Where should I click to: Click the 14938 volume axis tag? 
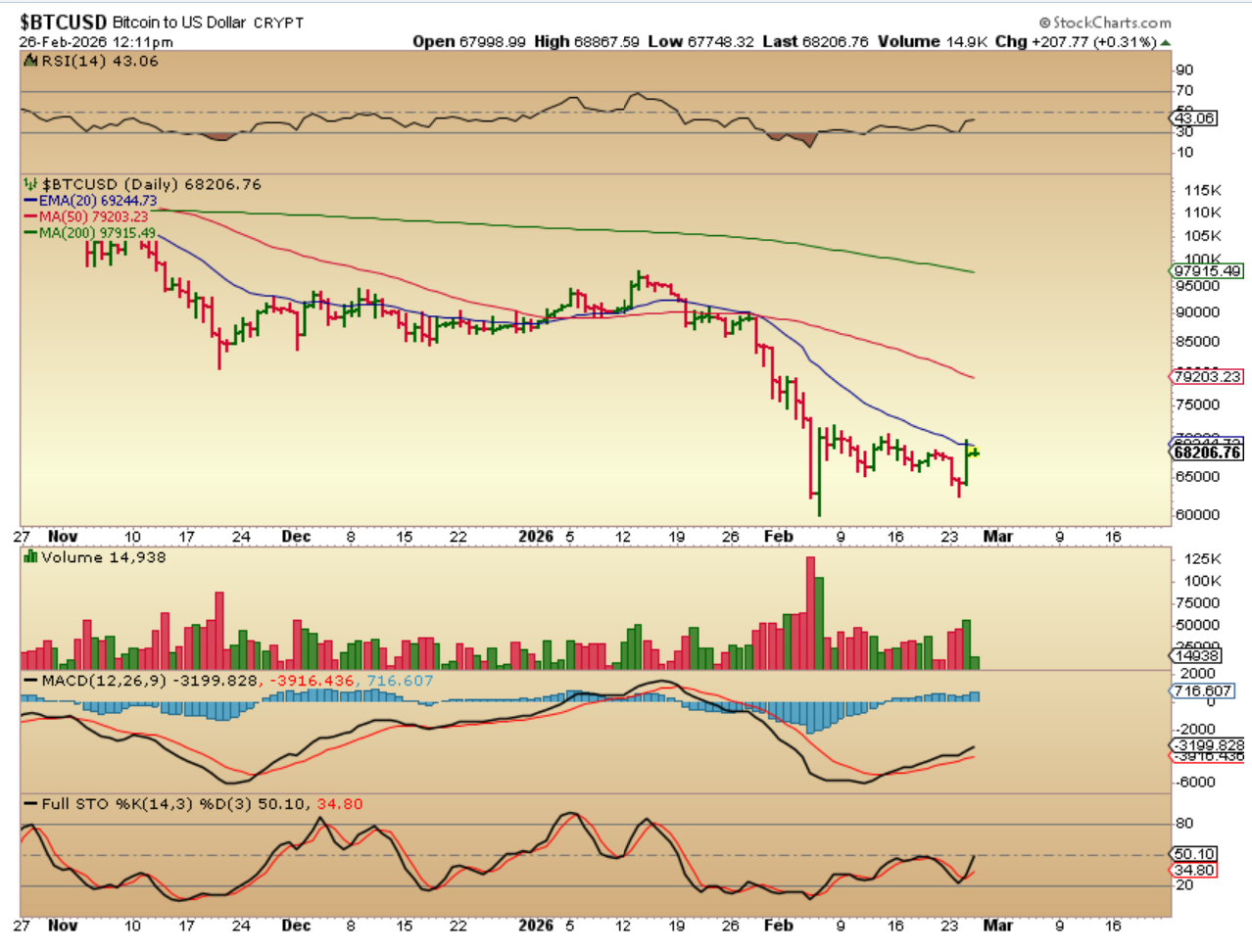pyautogui.click(x=1196, y=655)
